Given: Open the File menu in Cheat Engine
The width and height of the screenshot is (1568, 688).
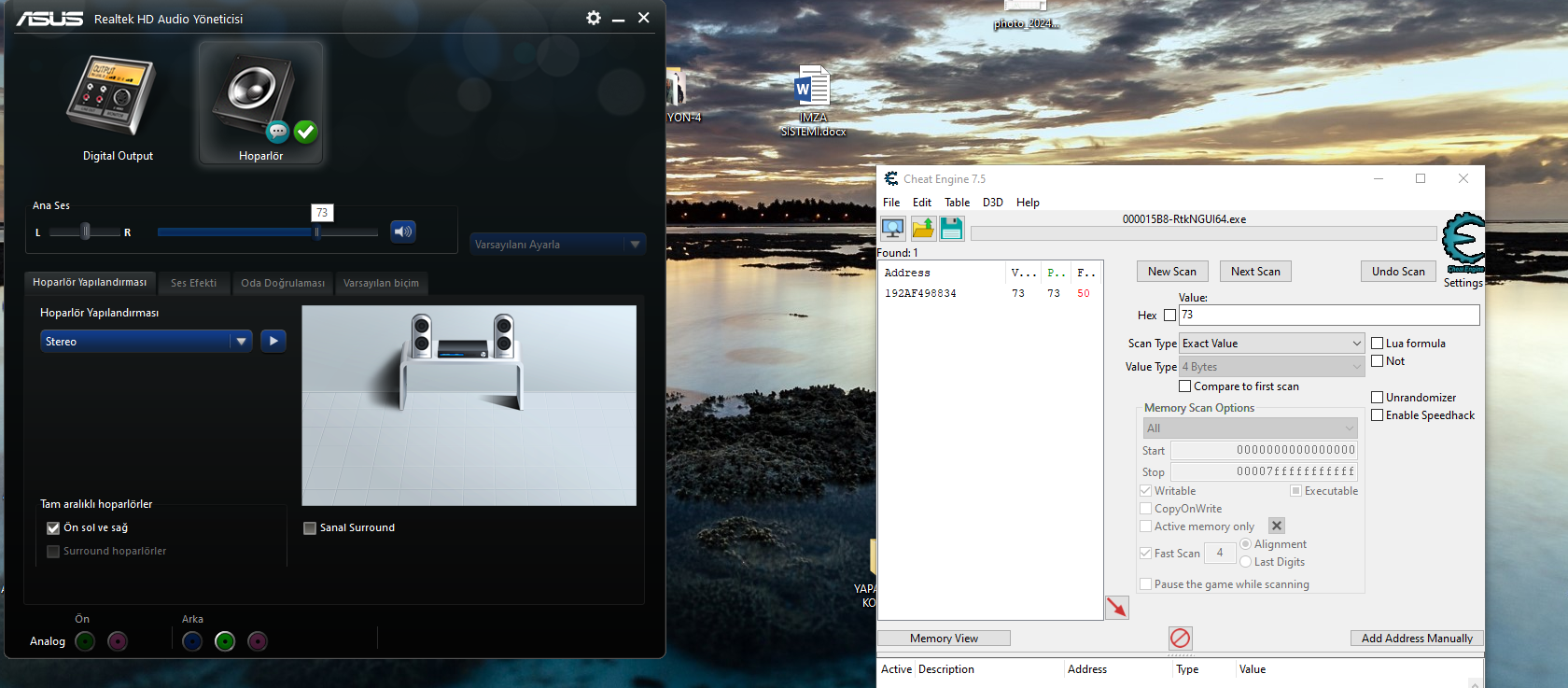Looking at the screenshot, I should point(891,203).
